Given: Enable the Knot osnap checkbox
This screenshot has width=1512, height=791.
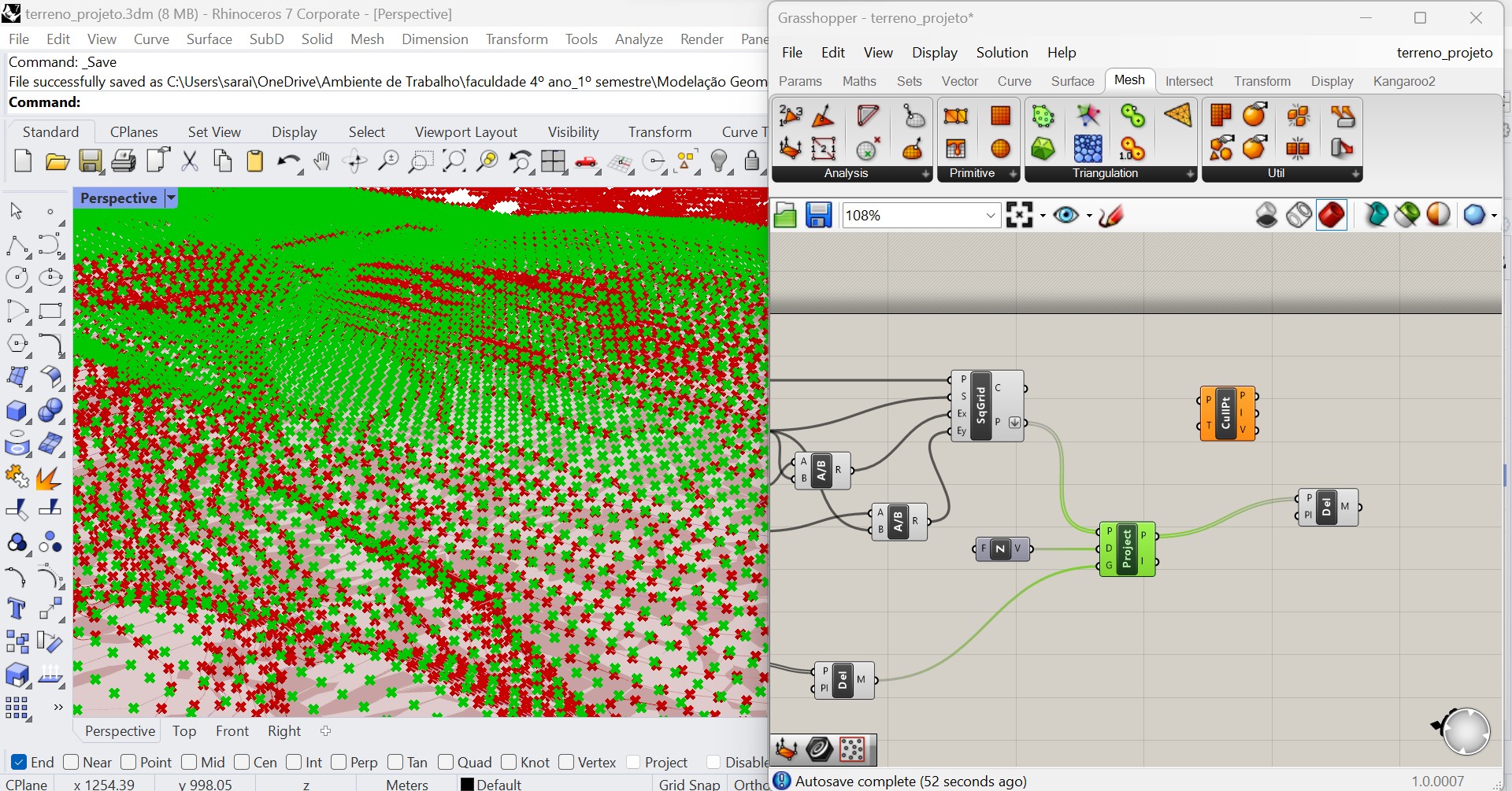Looking at the screenshot, I should point(509,762).
